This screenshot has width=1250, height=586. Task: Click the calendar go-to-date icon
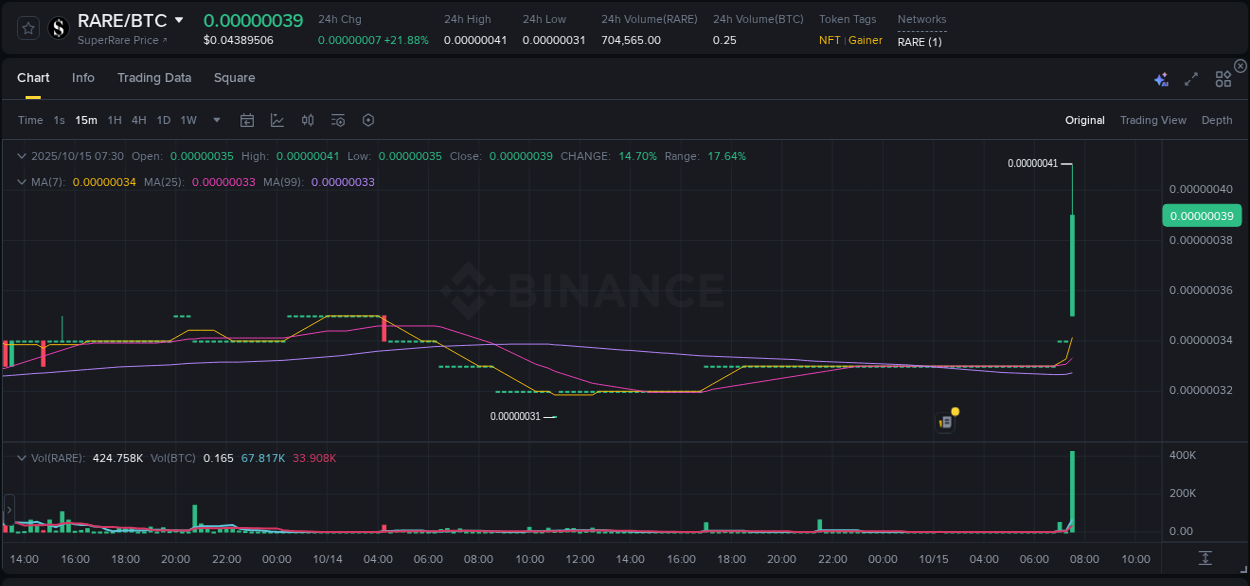pos(247,120)
